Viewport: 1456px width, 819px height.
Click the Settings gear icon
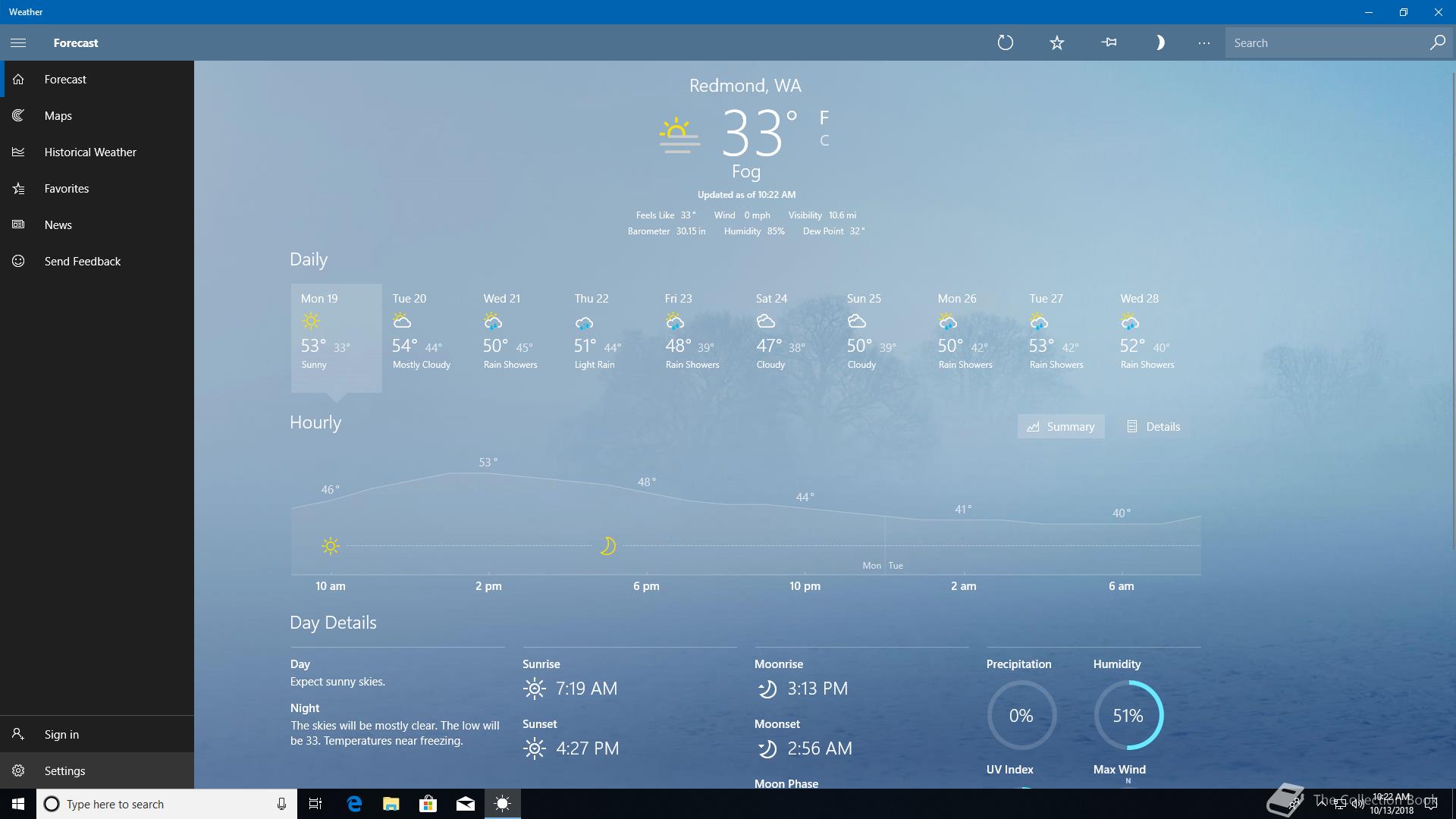[x=18, y=770]
